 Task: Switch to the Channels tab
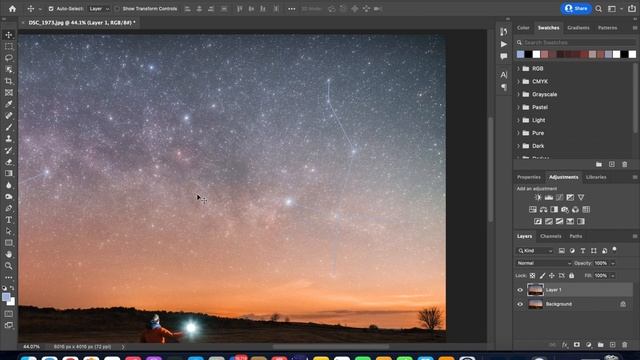click(551, 236)
